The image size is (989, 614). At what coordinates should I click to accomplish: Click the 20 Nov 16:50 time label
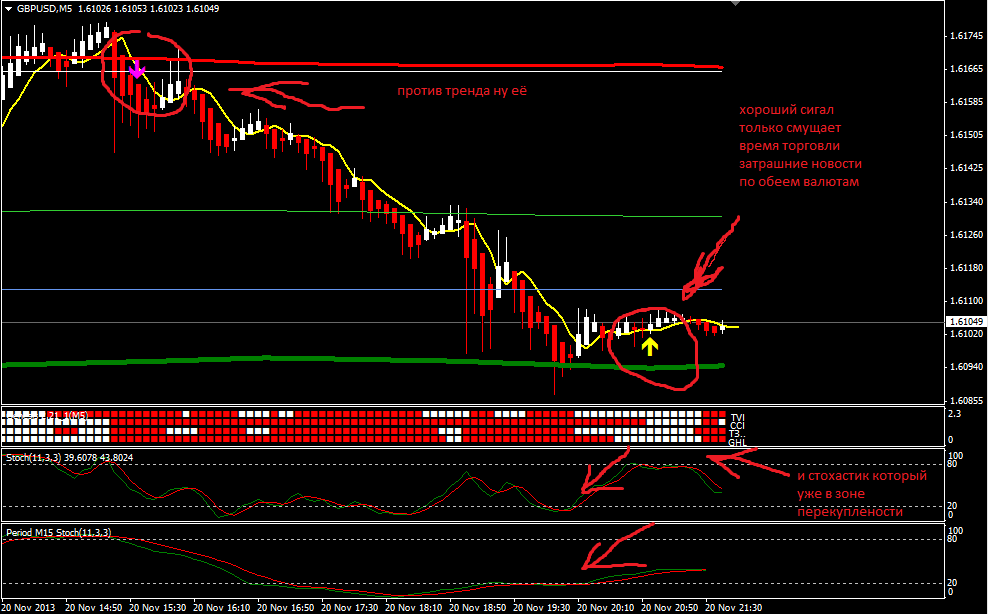tap(286, 608)
